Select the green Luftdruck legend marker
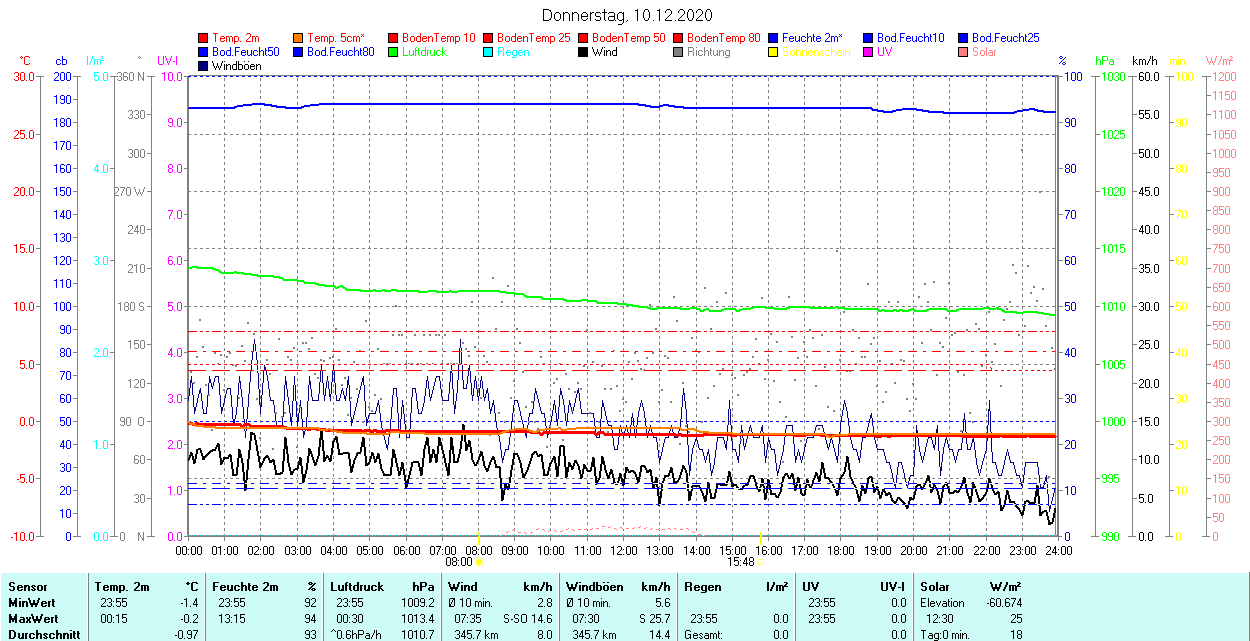 [x=393, y=52]
